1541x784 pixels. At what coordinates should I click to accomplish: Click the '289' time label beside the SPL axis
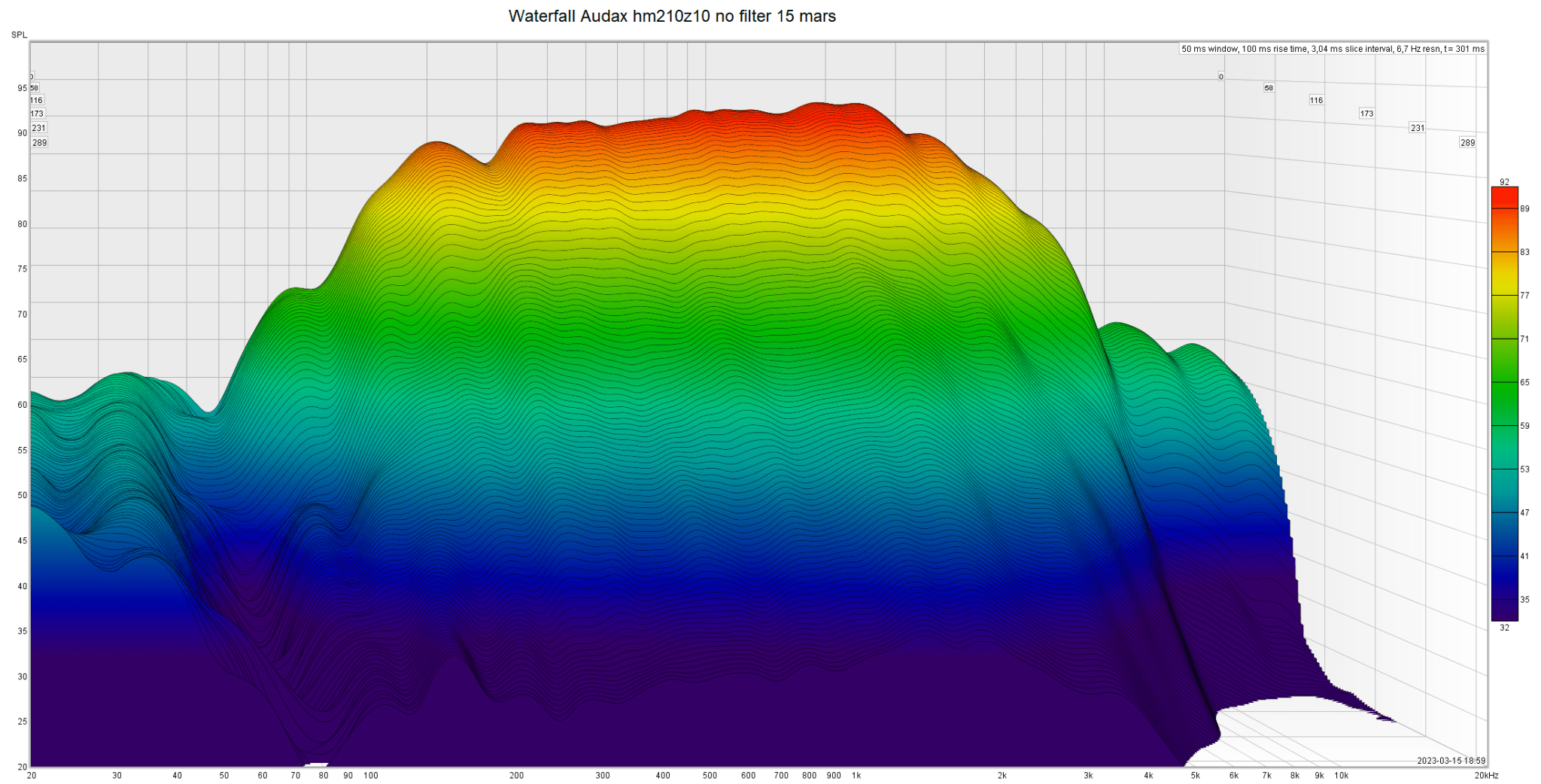39,142
